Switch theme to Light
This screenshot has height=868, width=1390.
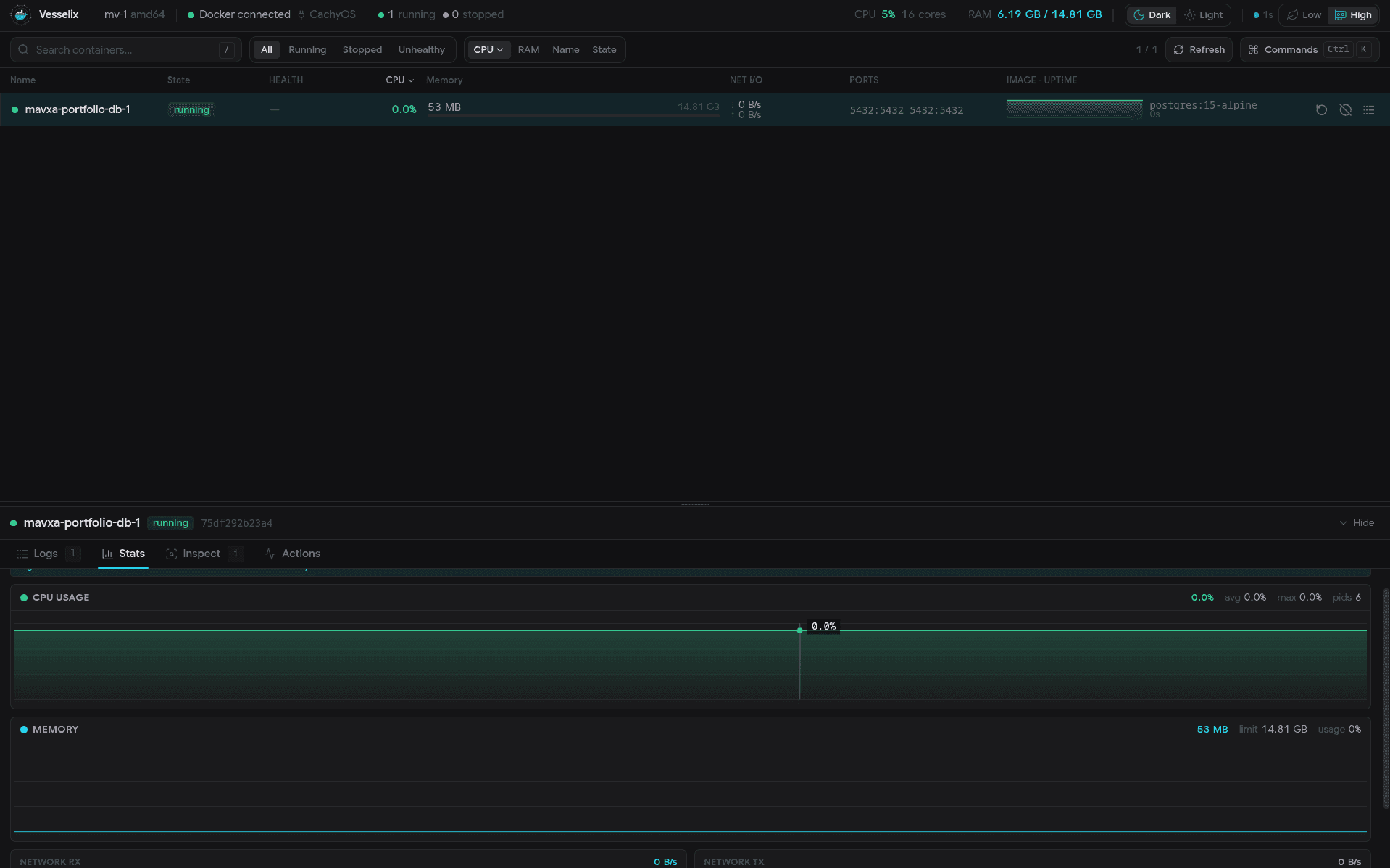pos(1203,15)
